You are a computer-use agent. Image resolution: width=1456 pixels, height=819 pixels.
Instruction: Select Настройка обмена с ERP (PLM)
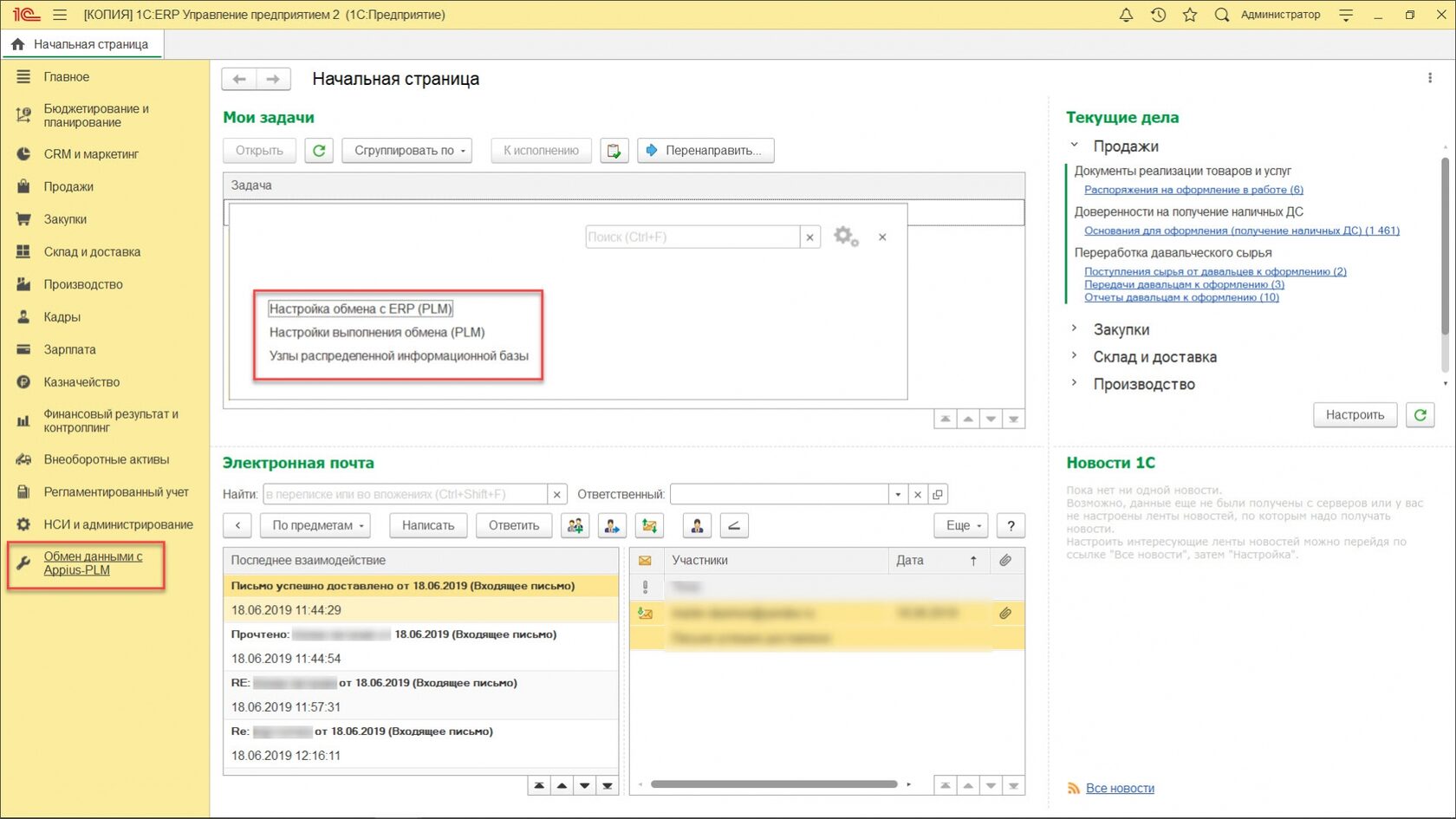click(x=361, y=309)
